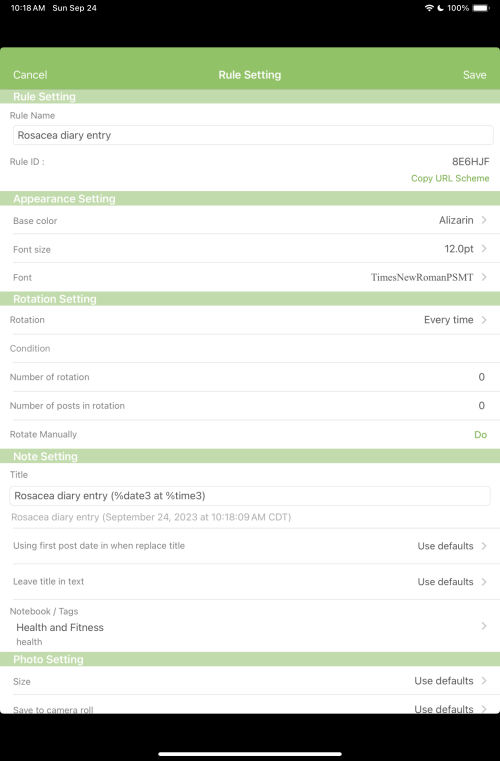Image resolution: width=500 pixels, height=761 pixels.
Task: Copy the URL Scheme link
Action: click(450, 178)
